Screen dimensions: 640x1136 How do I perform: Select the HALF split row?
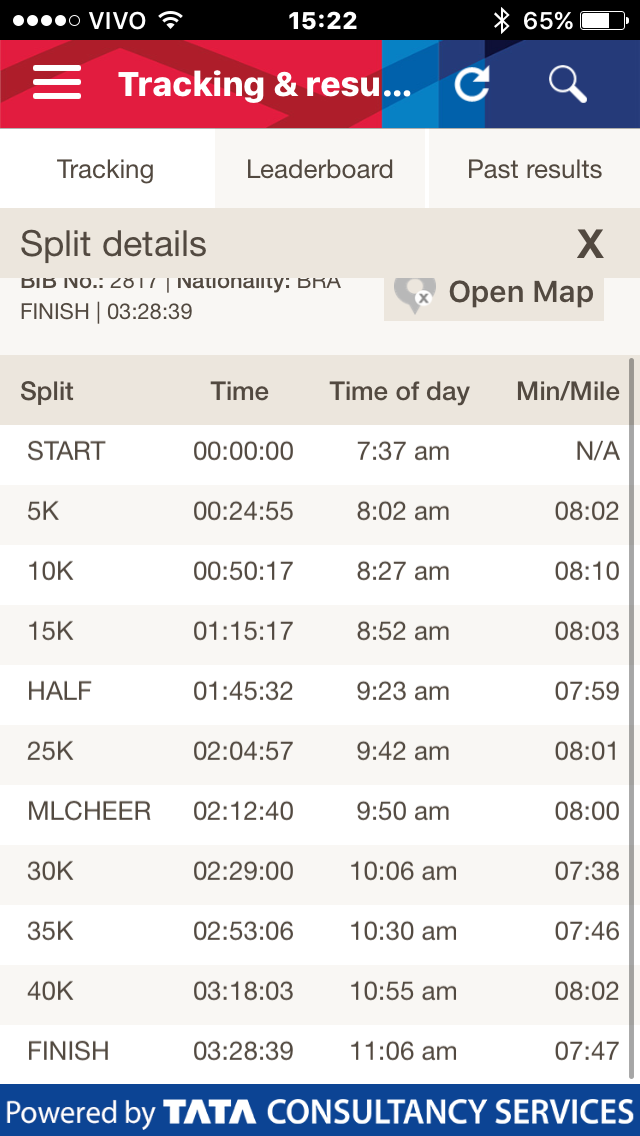coord(320,691)
